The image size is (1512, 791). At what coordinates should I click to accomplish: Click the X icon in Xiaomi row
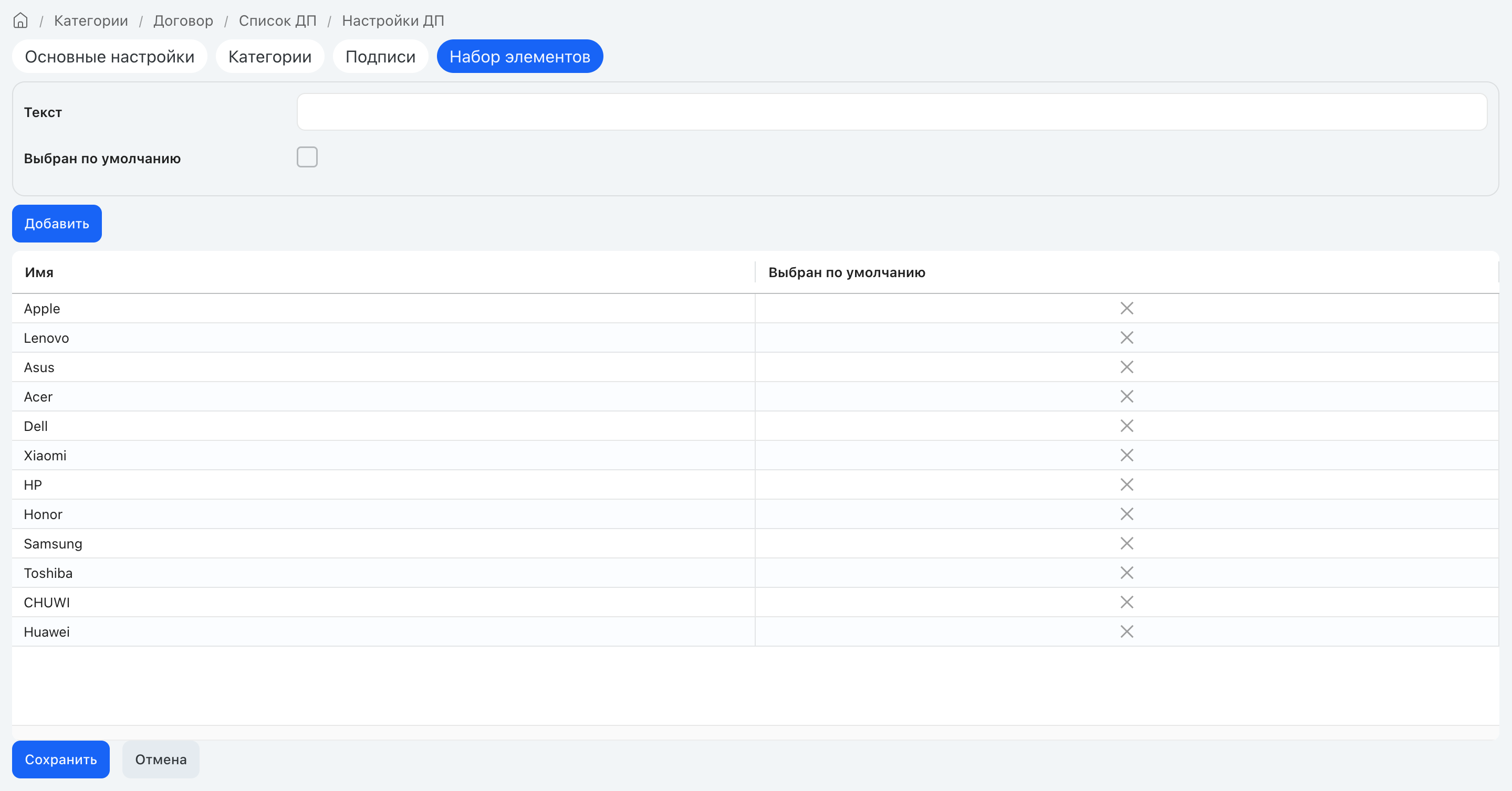[x=1127, y=455]
